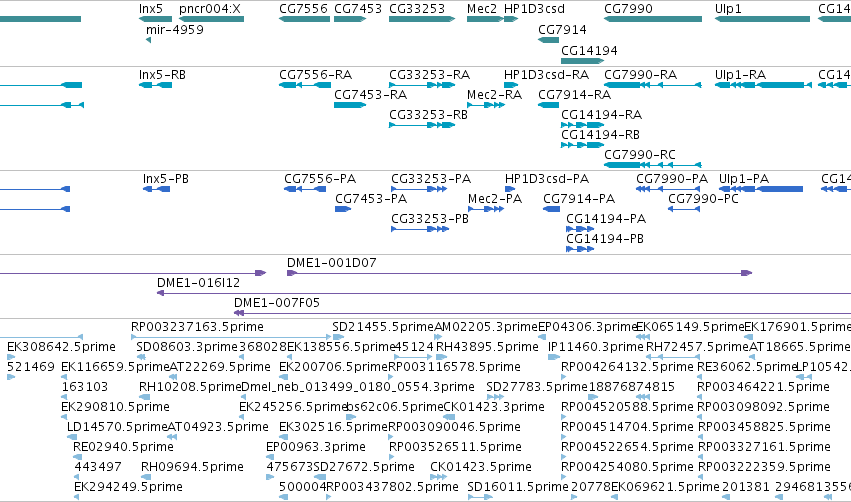This screenshot has width=851, height=502.
Task: Select the RE02940.5prime EST
Action: pyautogui.click(x=78, y=457)
